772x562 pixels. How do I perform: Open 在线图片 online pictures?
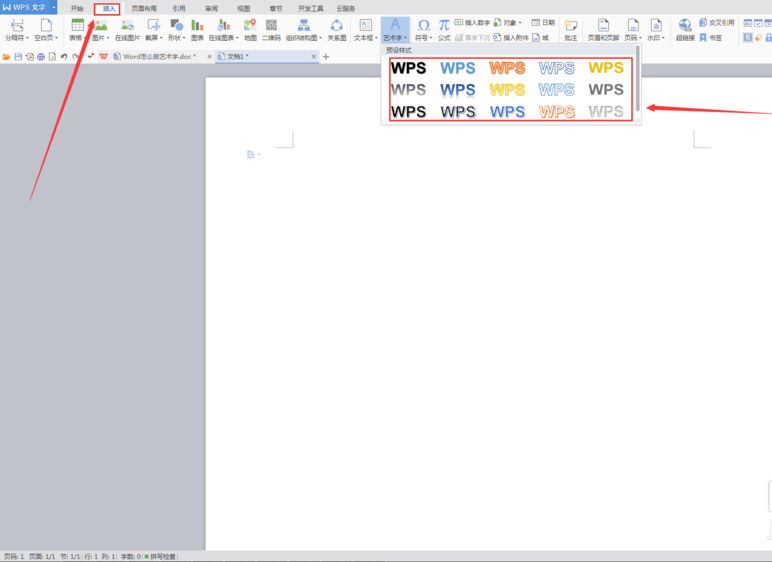pos(127,30)
